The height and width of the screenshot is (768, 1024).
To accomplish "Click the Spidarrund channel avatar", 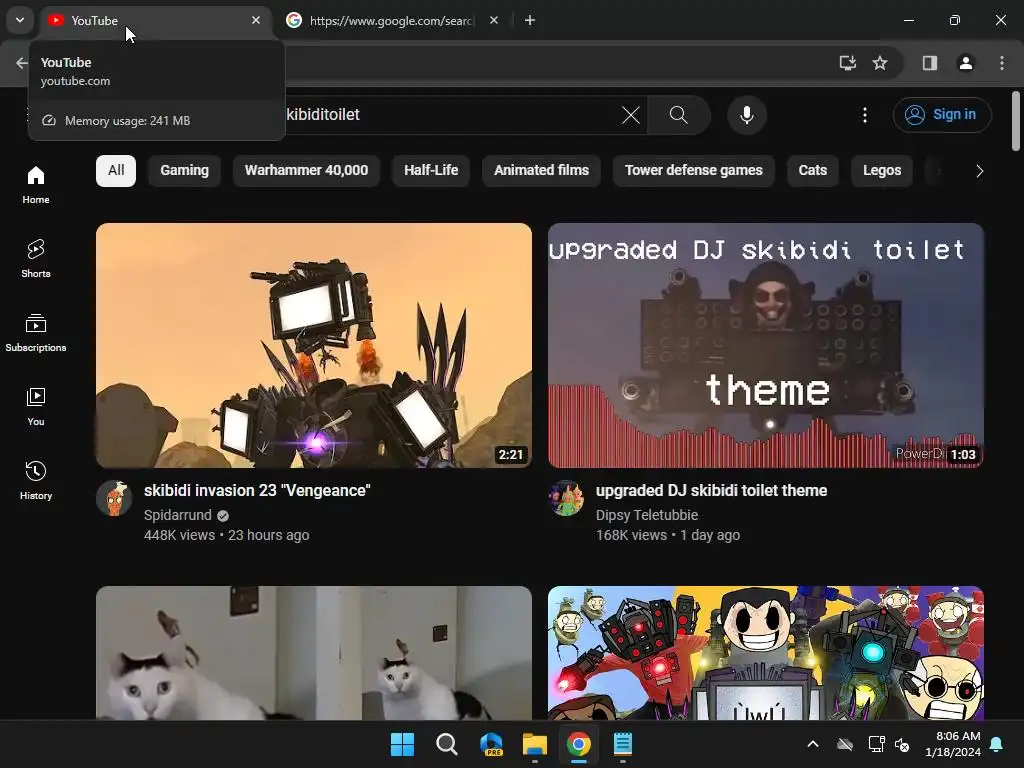I will coord(114,498).
